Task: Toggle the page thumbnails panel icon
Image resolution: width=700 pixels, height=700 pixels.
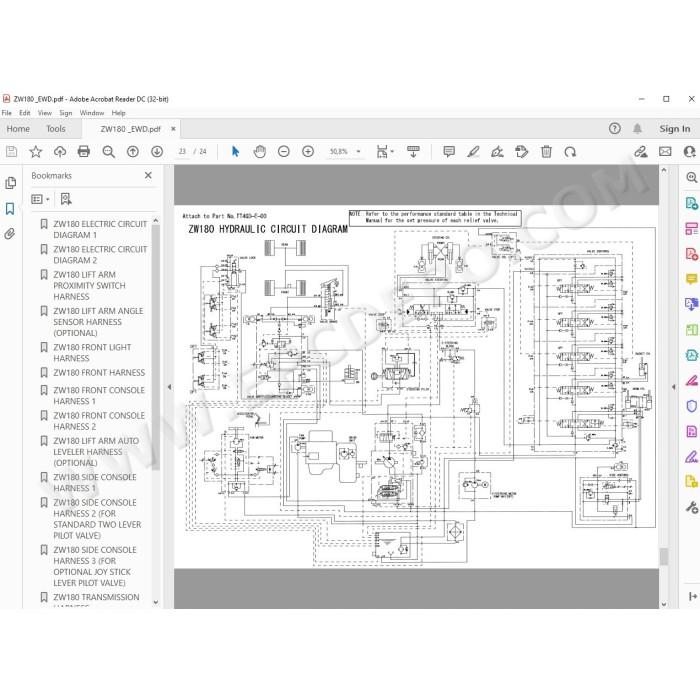Action: pos(10,183)
